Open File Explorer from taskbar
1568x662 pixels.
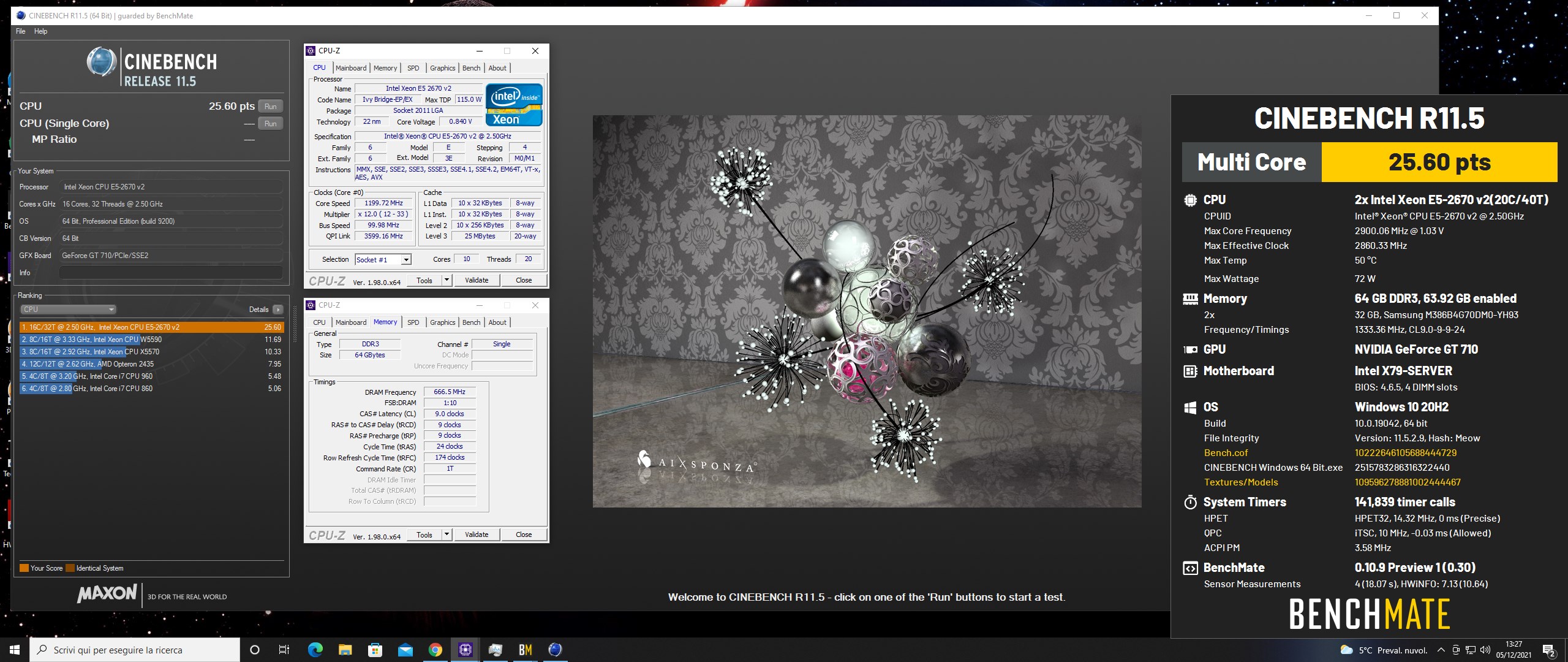(345, 650)
